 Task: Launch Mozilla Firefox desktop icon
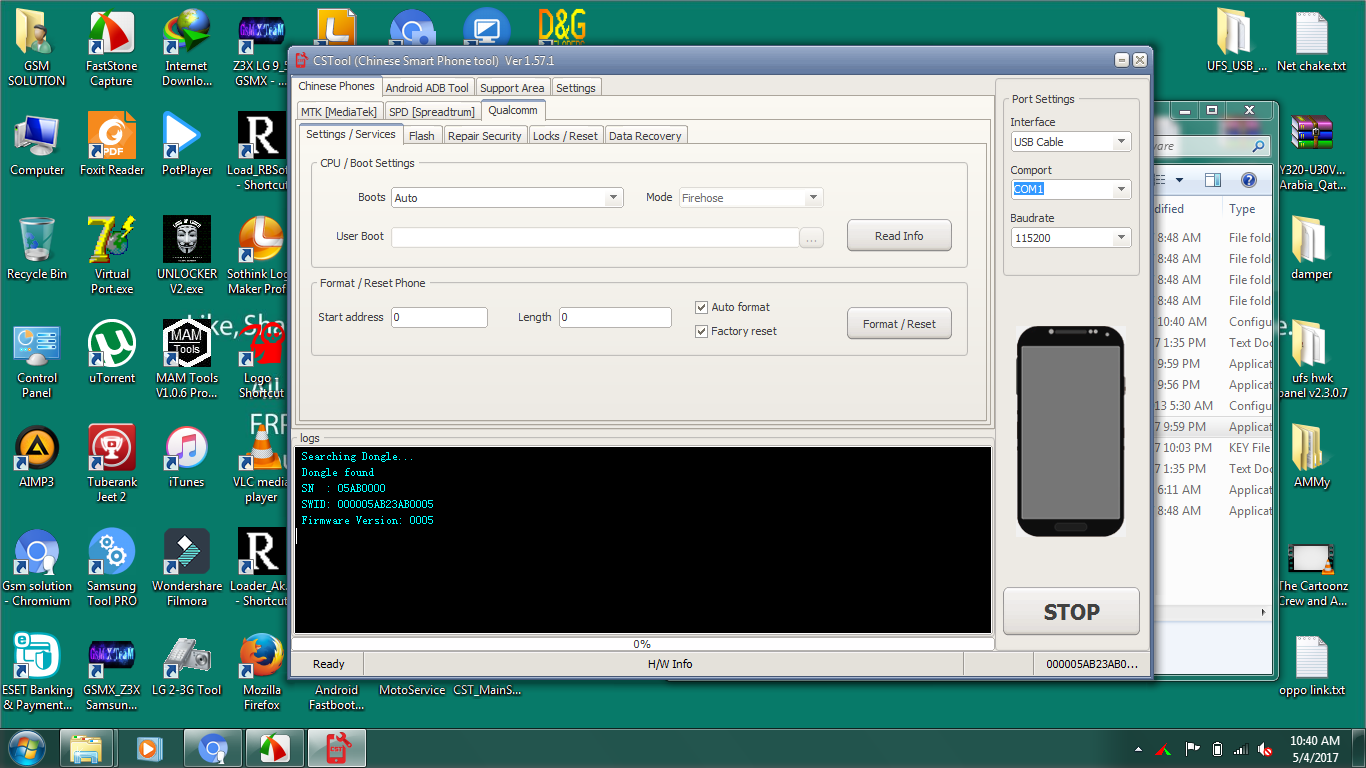(x=262, y=671)
